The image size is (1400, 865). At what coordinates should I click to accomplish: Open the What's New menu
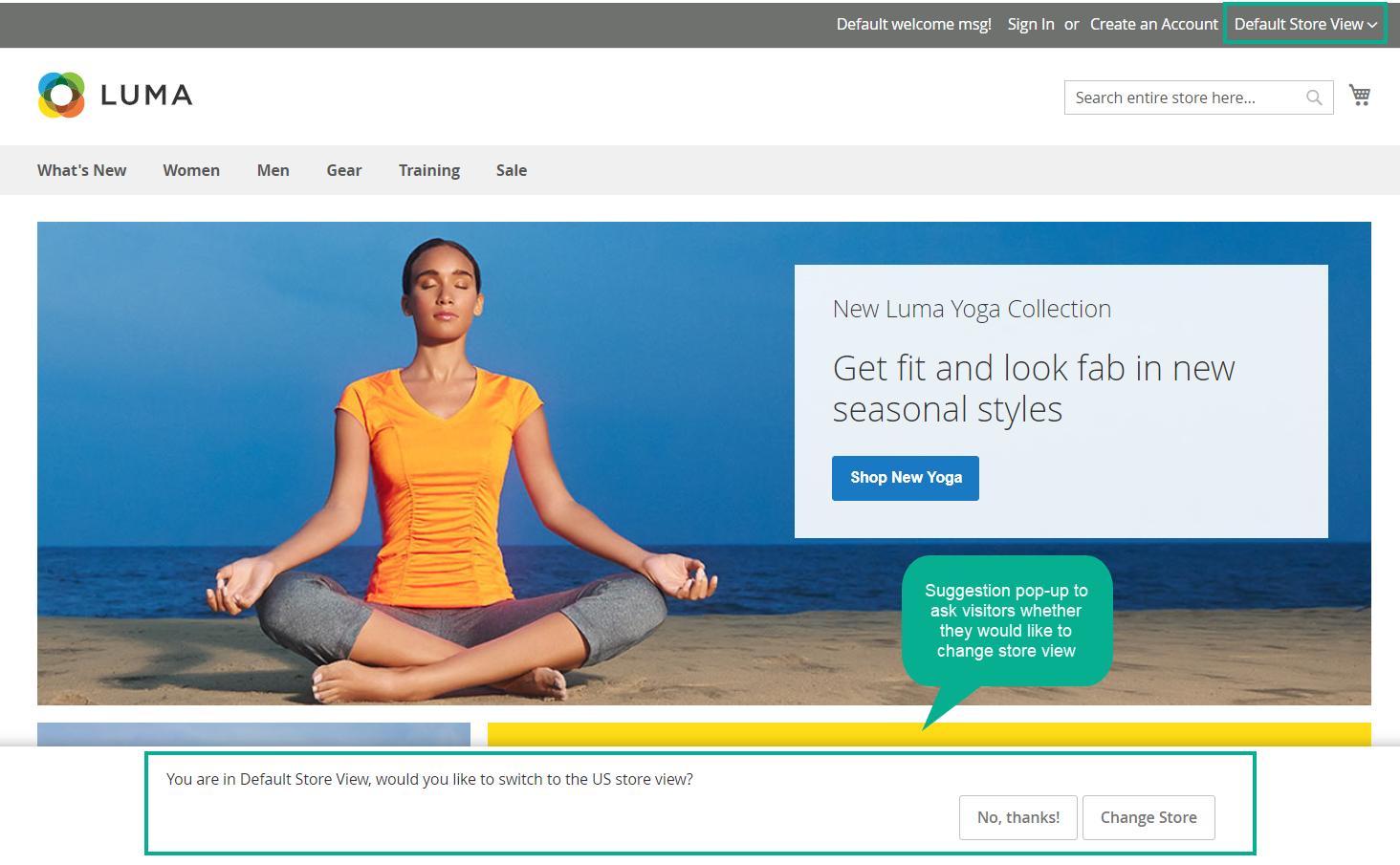click(x=82, y=170)
